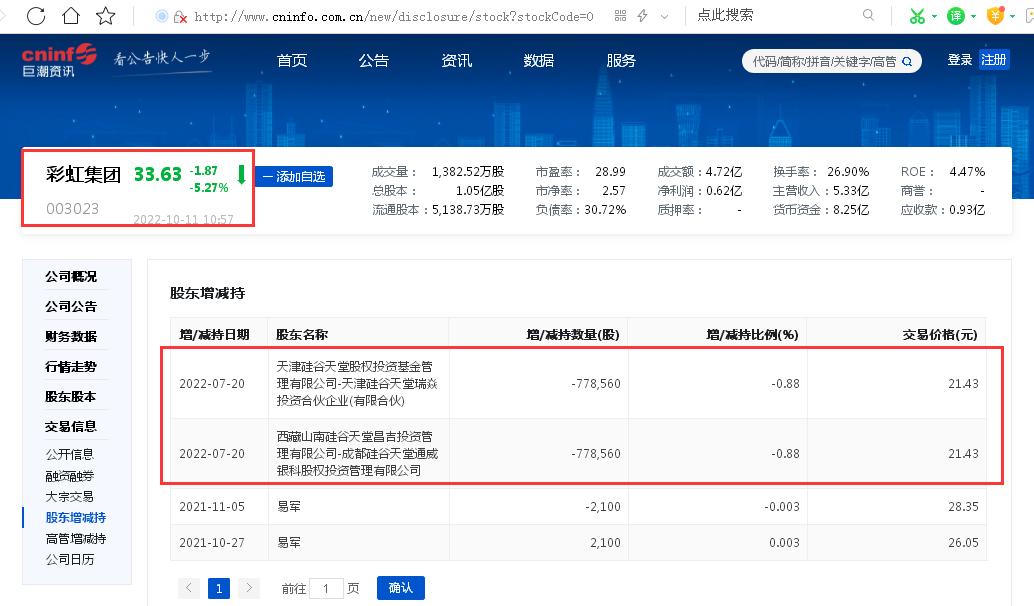Screen dimensions: 1034x606
Task: Reload the page with the refresh icon
Action: click(x=36, y=16)
